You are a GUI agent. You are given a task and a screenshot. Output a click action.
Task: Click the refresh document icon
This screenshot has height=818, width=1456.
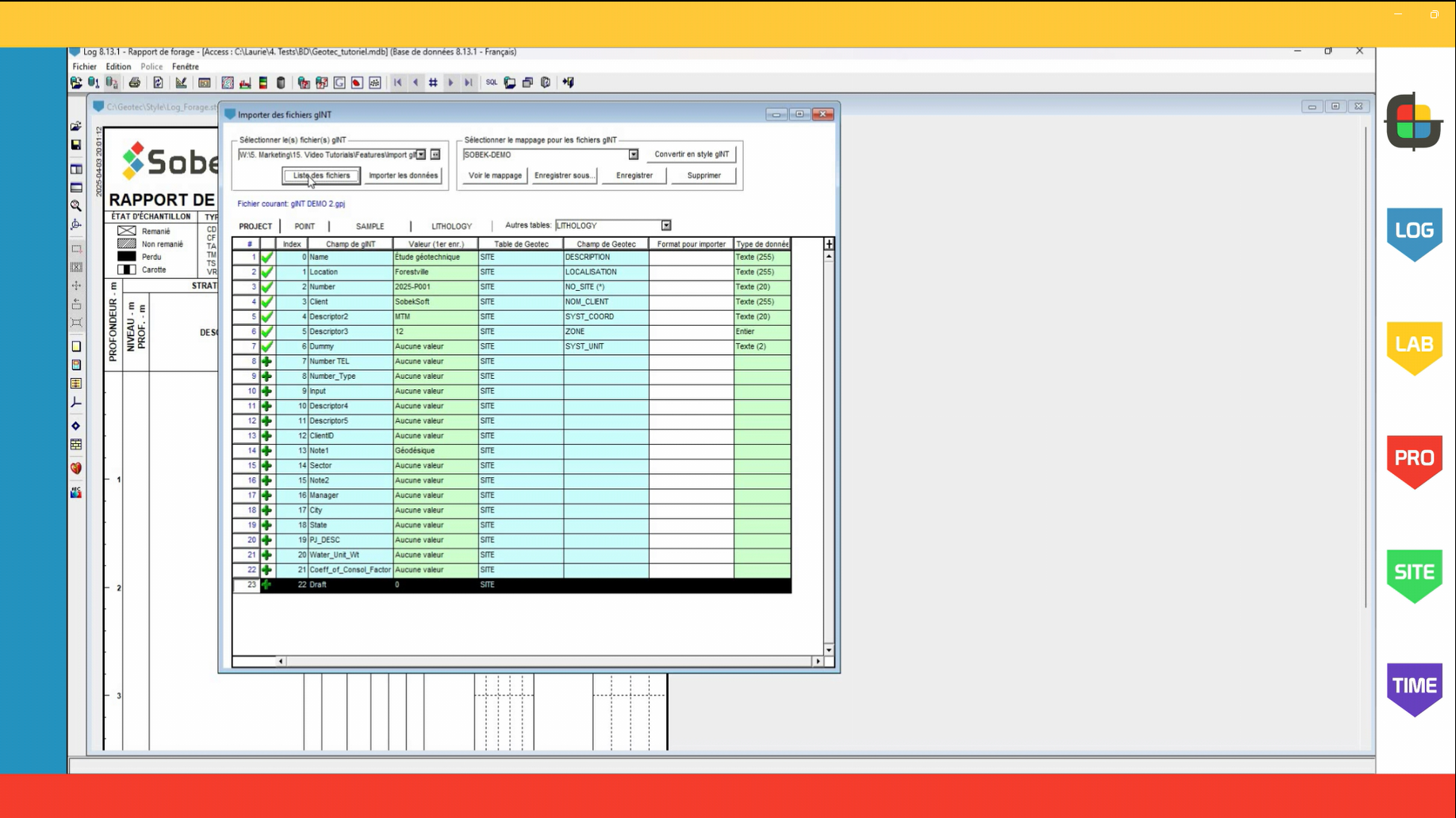click(x=158, y=82)
